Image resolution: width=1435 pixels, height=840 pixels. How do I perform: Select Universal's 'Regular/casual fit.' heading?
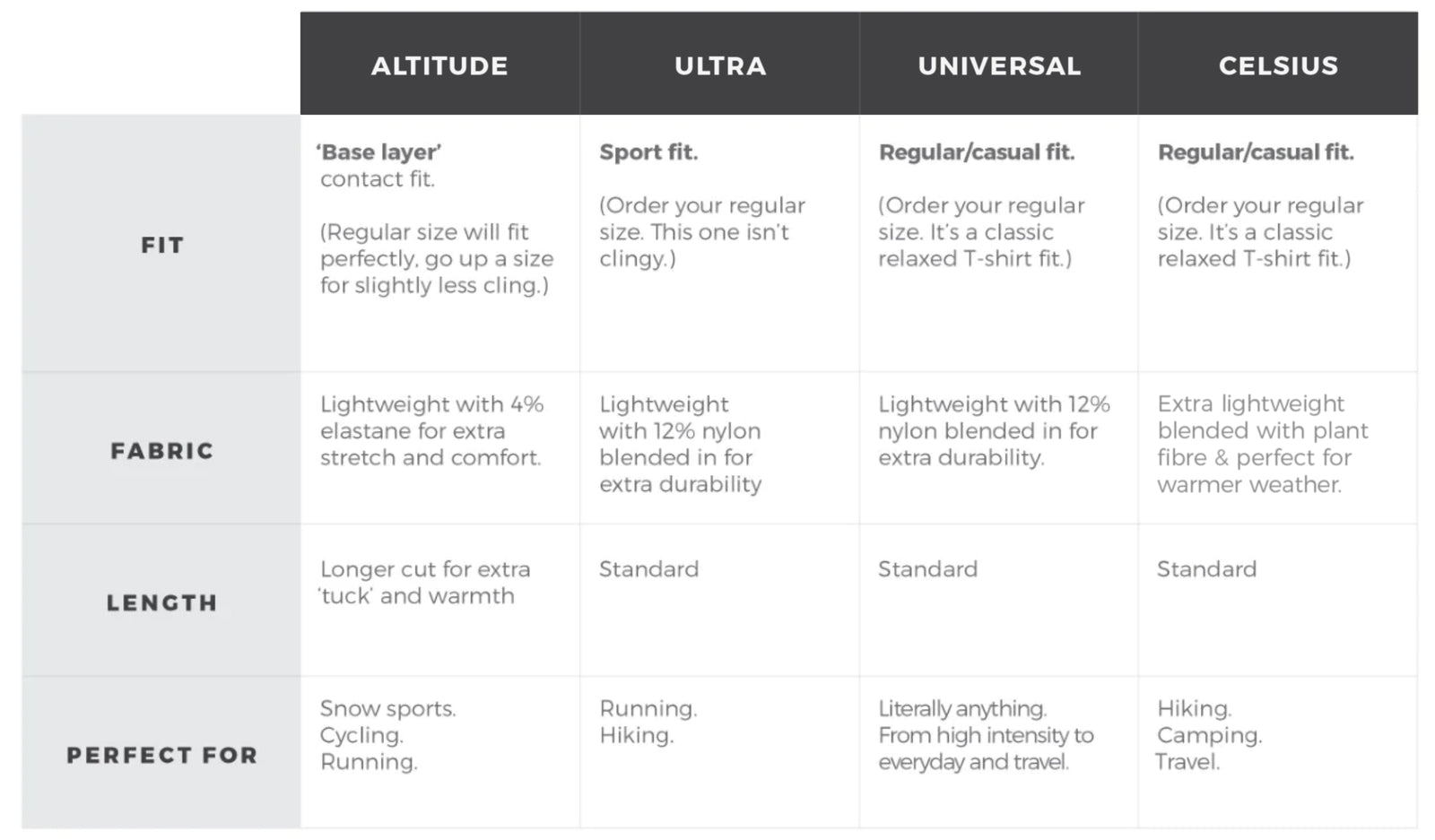coord(977,152)
